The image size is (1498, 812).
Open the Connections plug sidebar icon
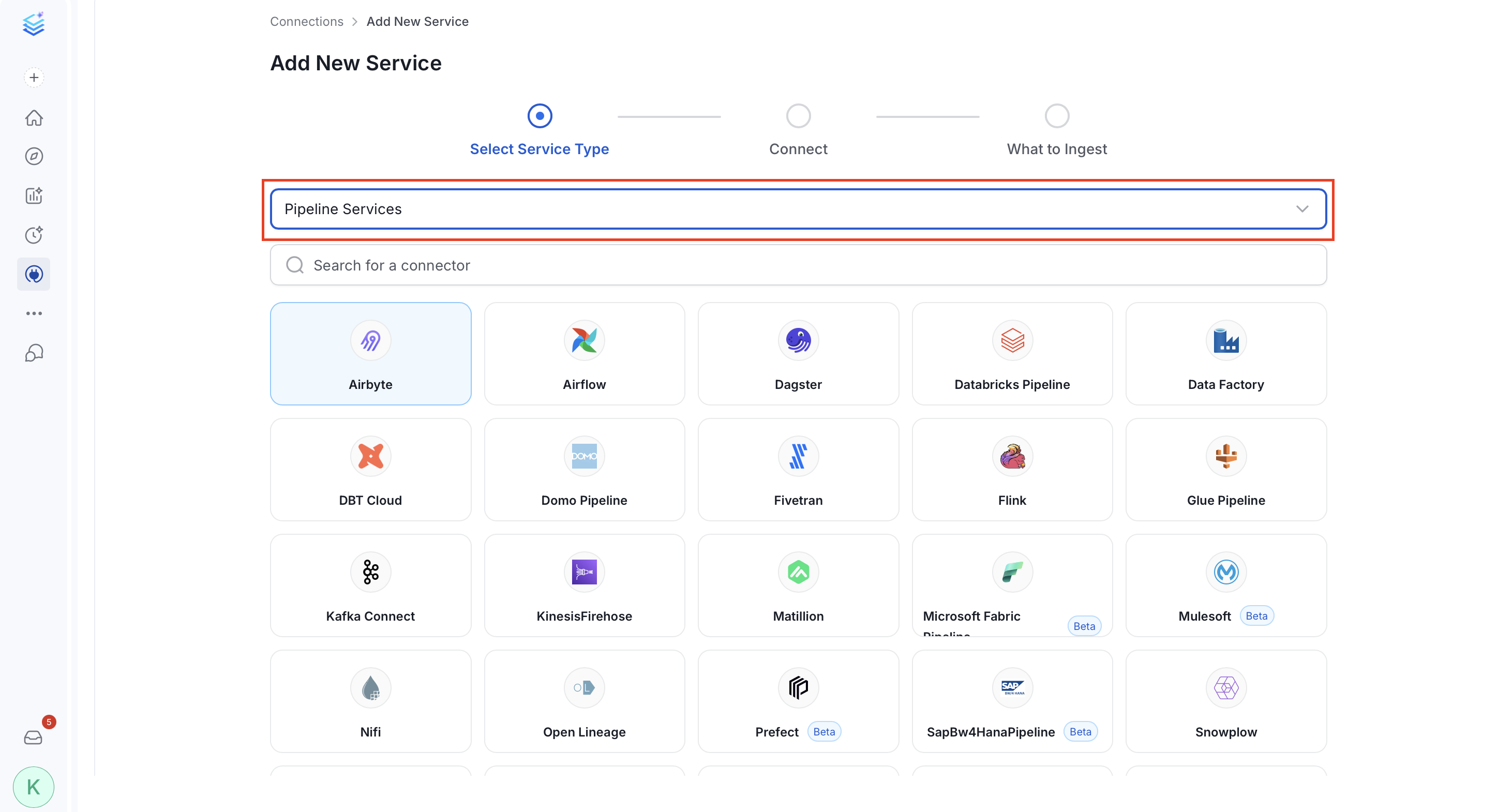coord(34,274)
